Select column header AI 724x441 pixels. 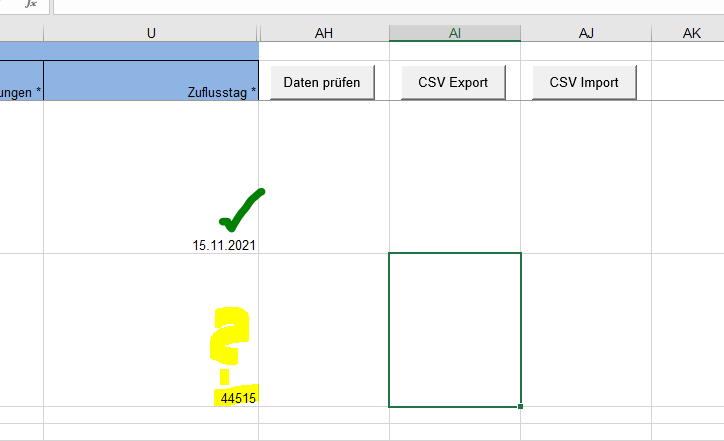tap(455, 33)
